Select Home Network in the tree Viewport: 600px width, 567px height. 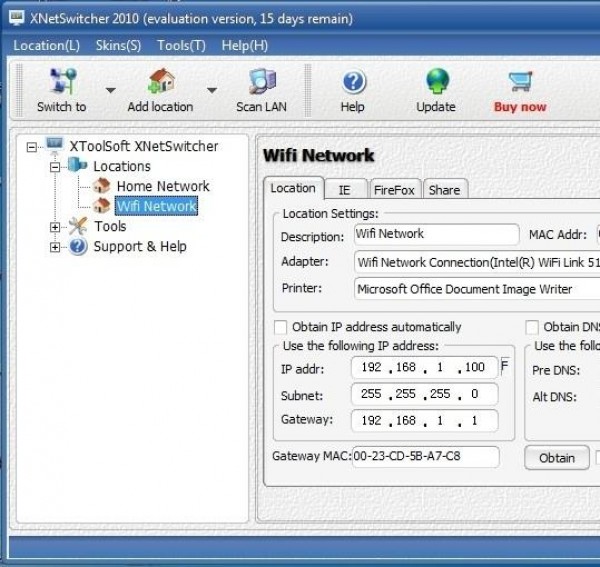click(x=163, y=186)
